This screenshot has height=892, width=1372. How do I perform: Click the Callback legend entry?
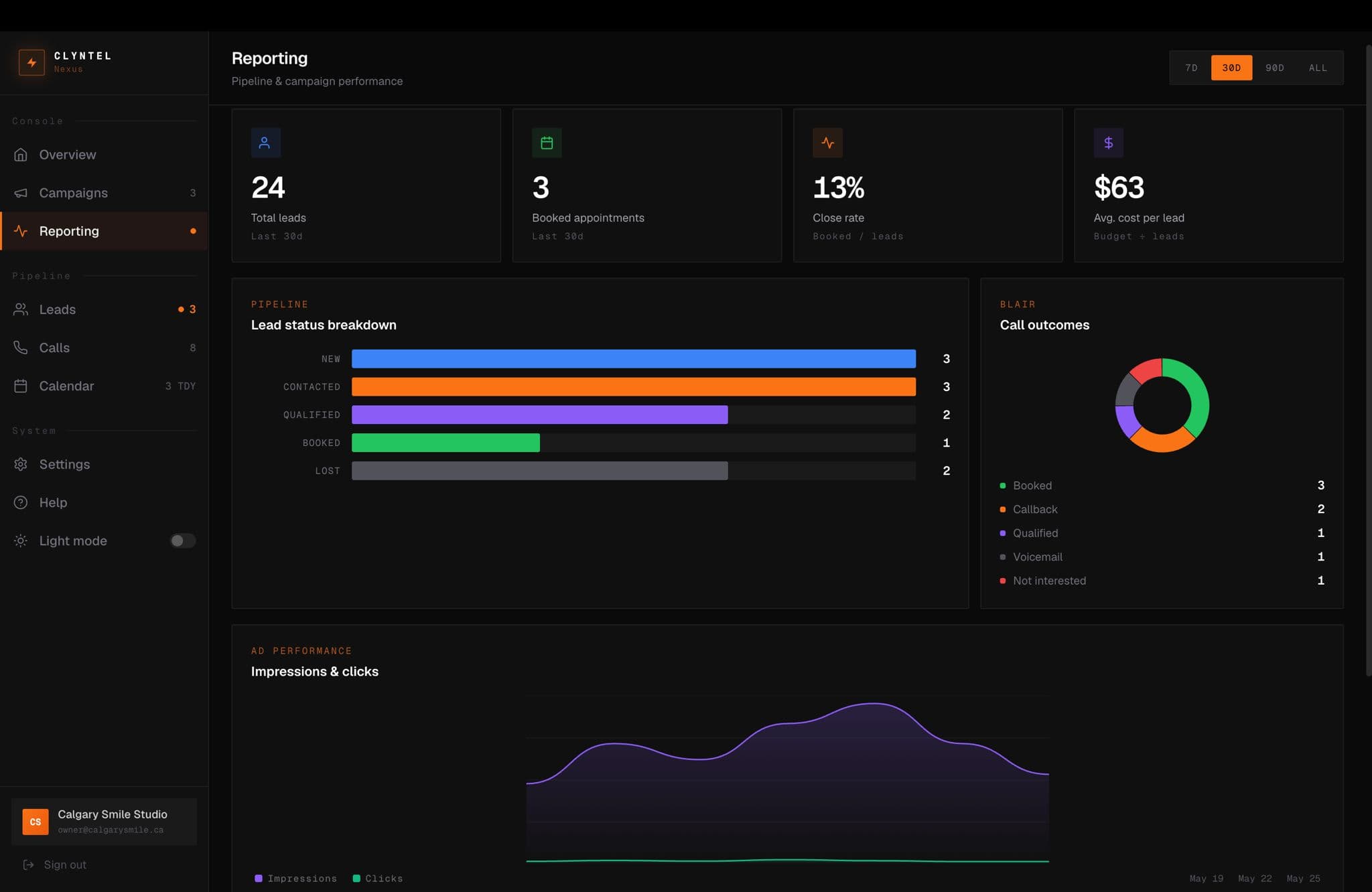[1162, 509]
